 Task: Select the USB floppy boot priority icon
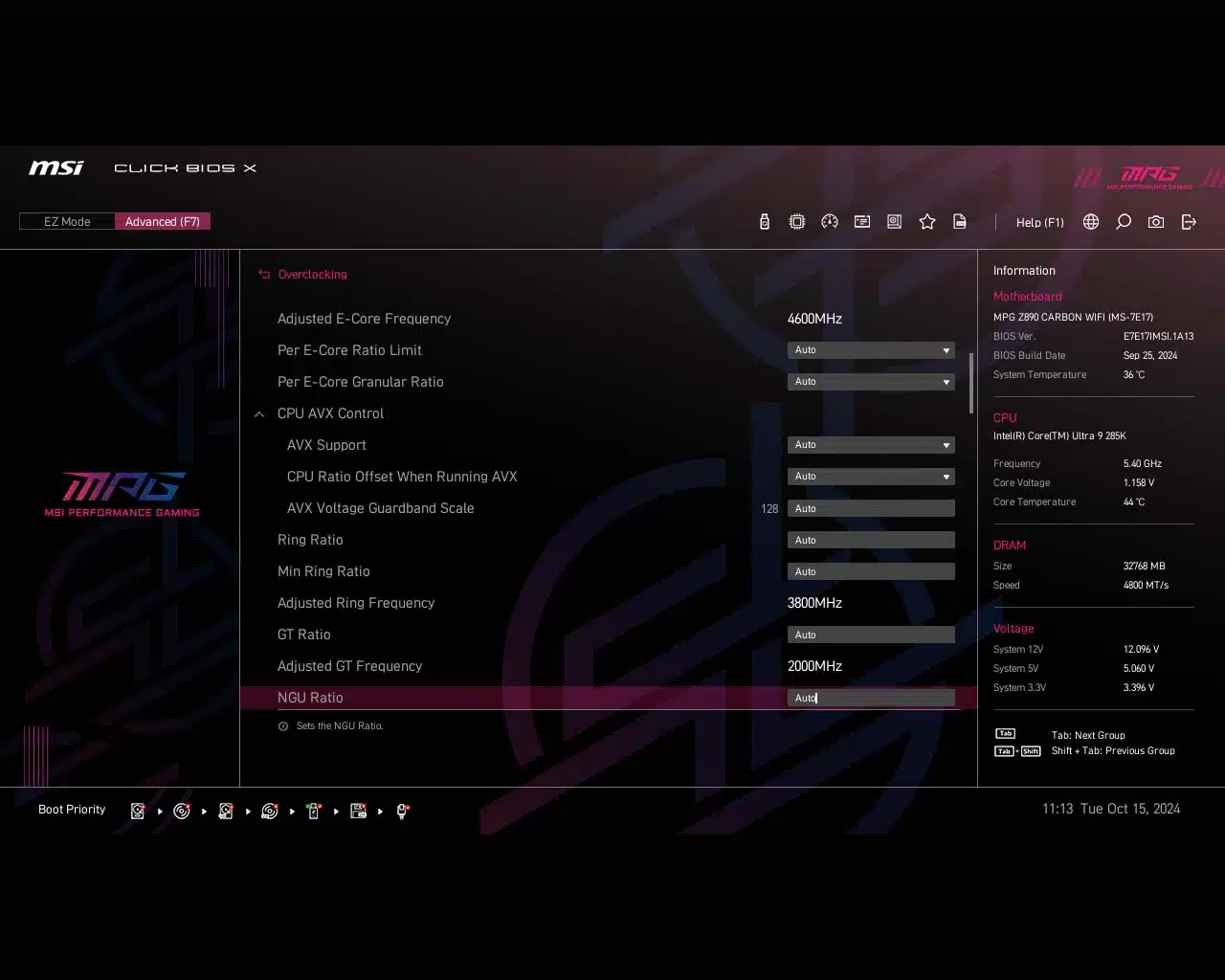tap(359, 812)
